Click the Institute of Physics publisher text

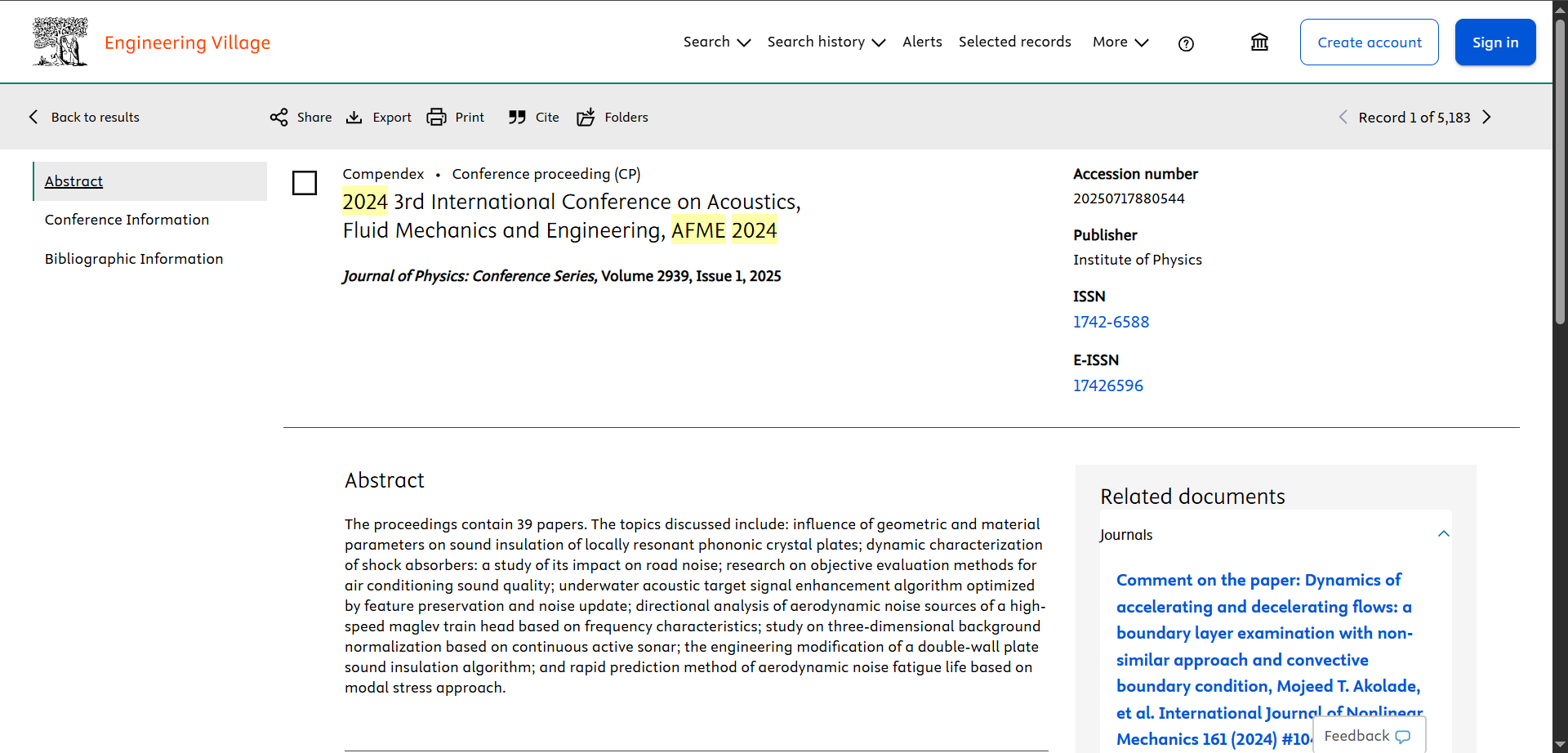1138,260
